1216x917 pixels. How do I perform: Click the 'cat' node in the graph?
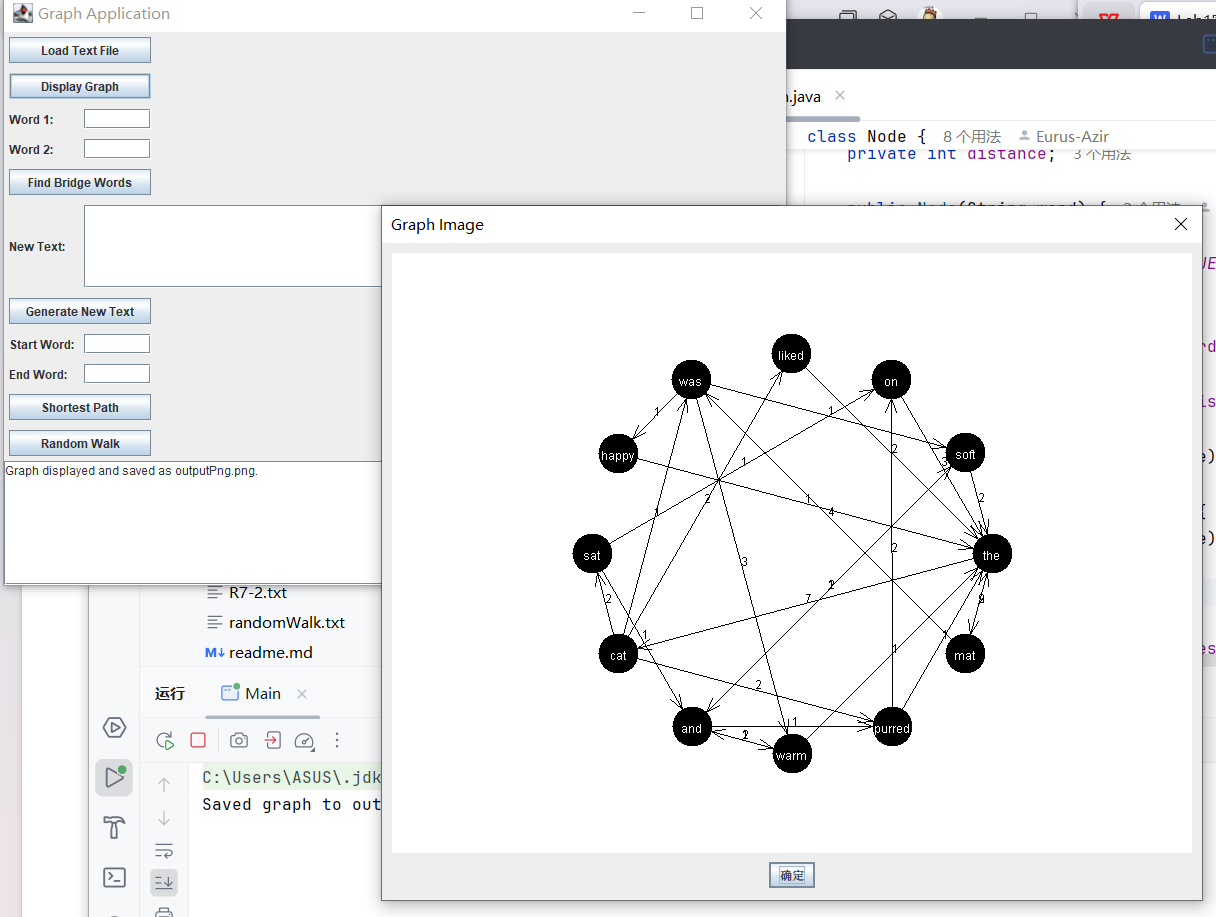(x=618, y=655)
